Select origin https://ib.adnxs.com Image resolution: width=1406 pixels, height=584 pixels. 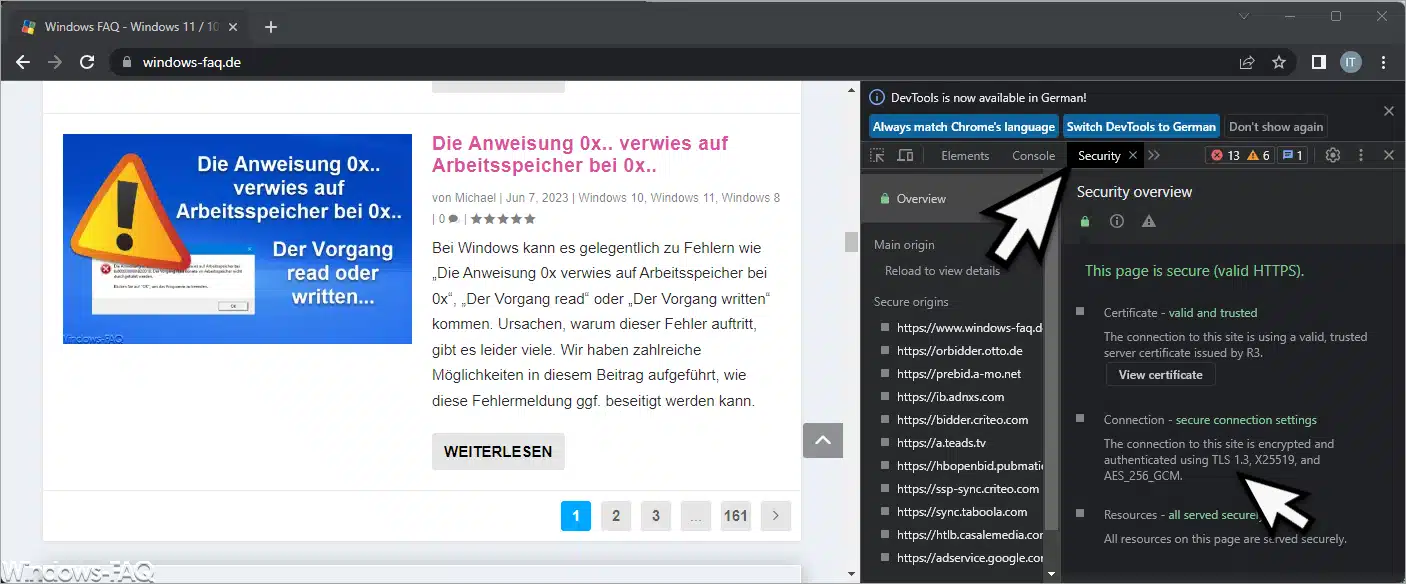[951, 397]
